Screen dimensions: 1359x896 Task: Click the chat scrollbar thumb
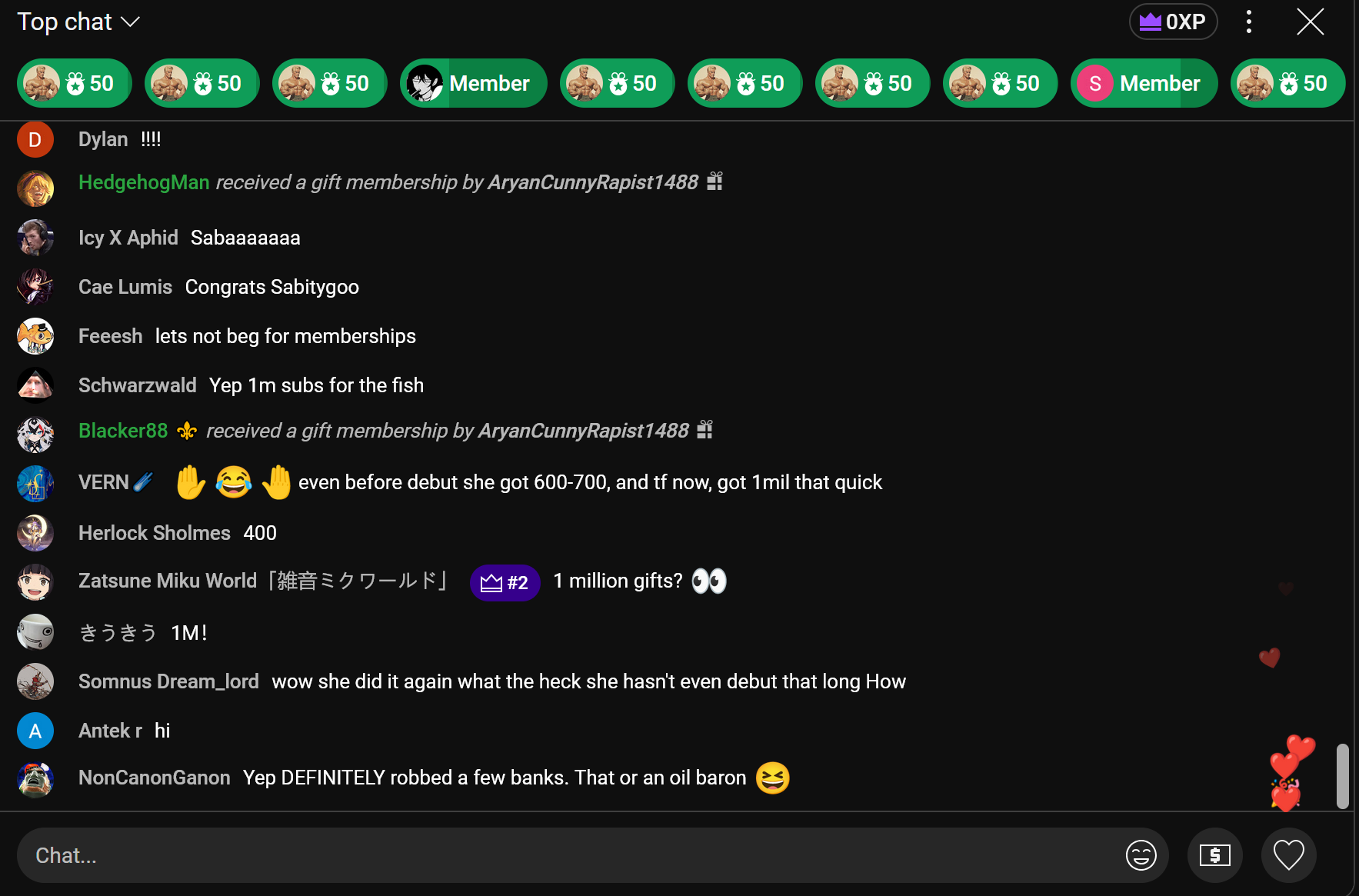tap(1343, 776)
